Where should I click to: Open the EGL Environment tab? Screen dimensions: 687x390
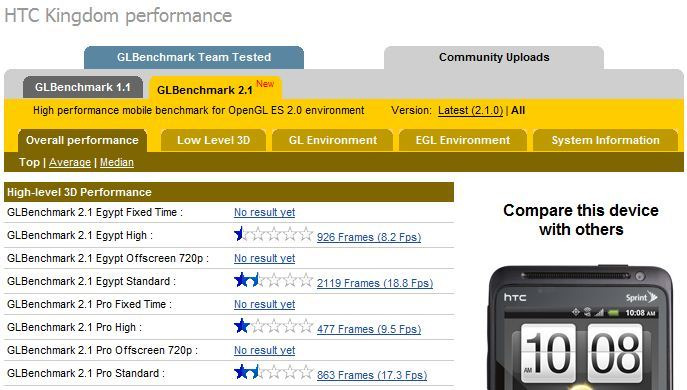pyautogui.click(x=463, y=140)
